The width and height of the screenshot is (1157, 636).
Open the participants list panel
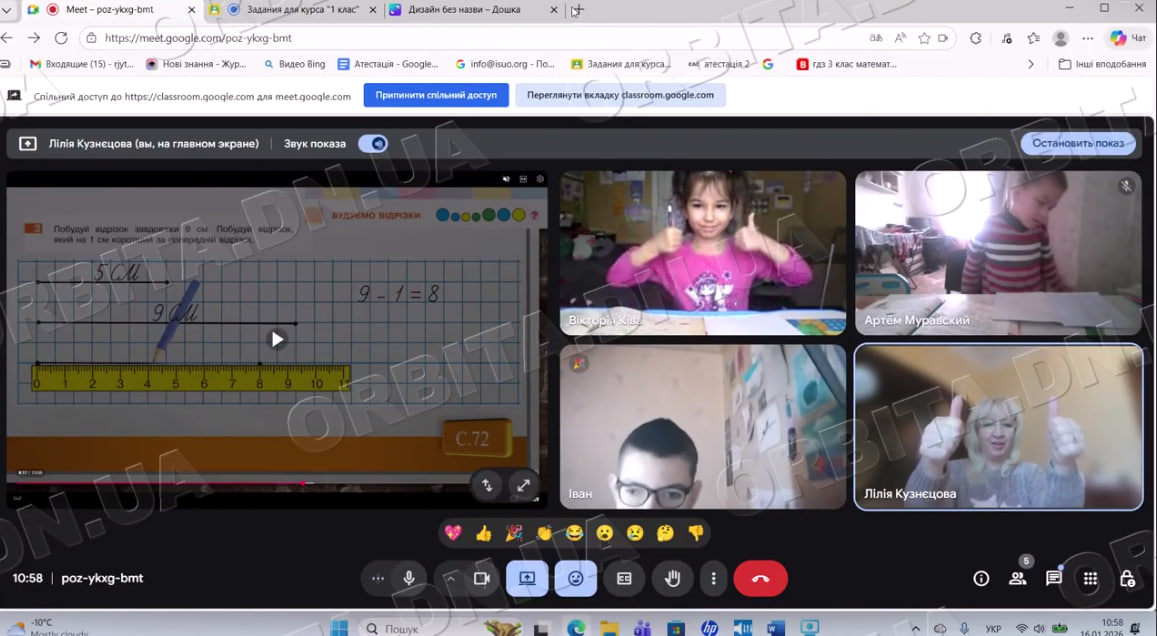1018,578
